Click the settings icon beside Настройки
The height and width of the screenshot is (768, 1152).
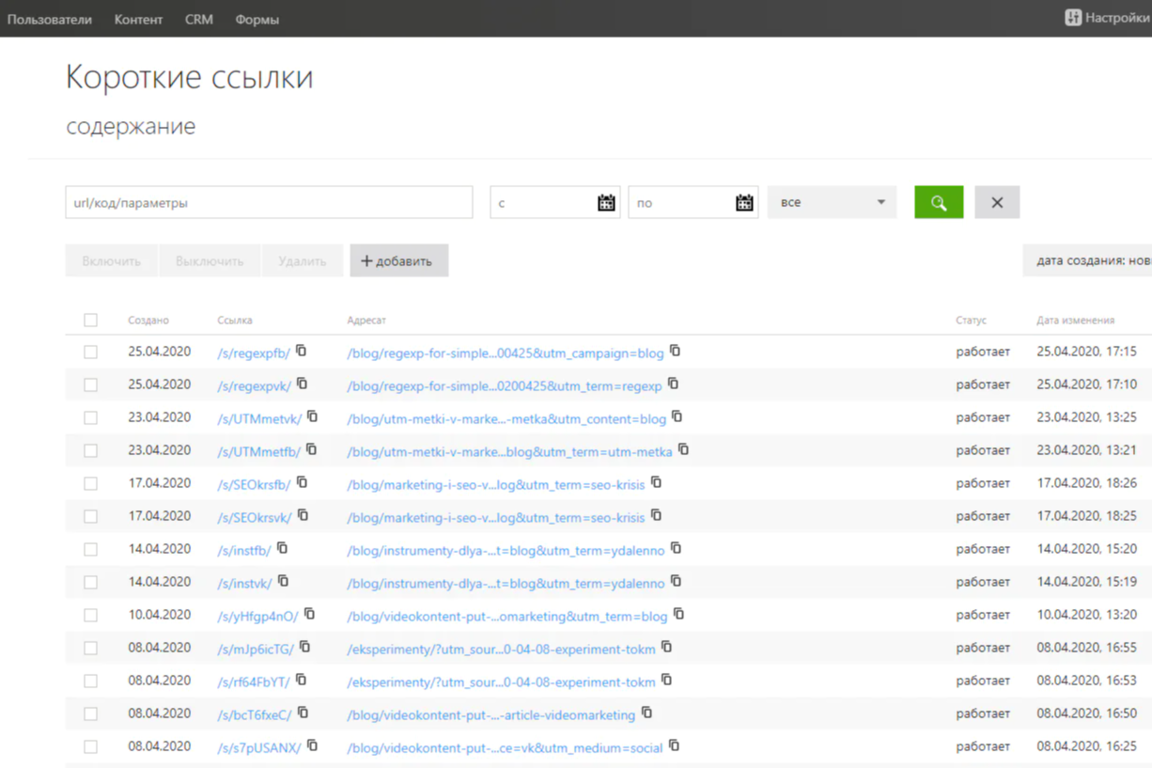coord(1073,18)
